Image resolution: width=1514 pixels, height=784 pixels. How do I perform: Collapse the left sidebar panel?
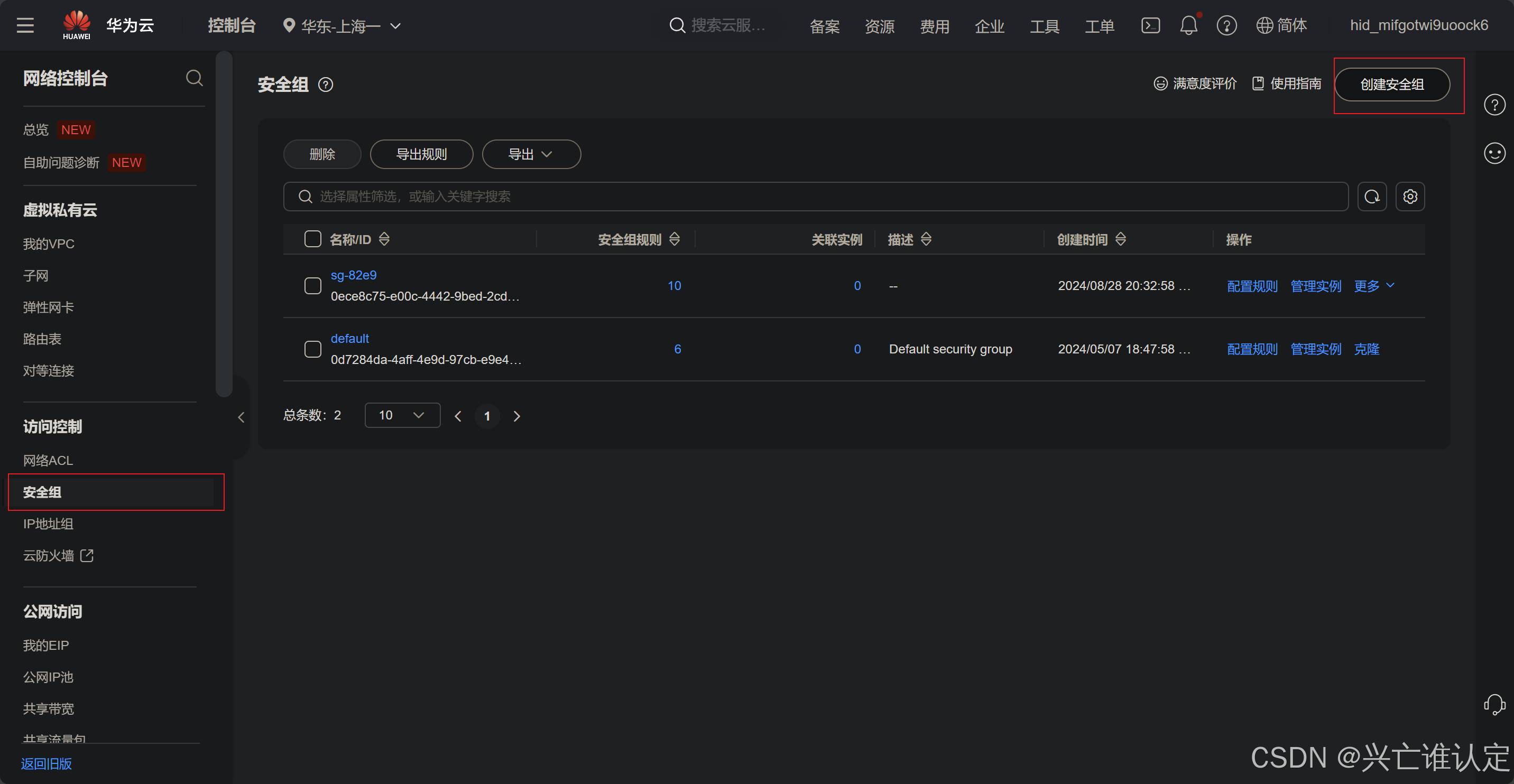tap(241, 417)
